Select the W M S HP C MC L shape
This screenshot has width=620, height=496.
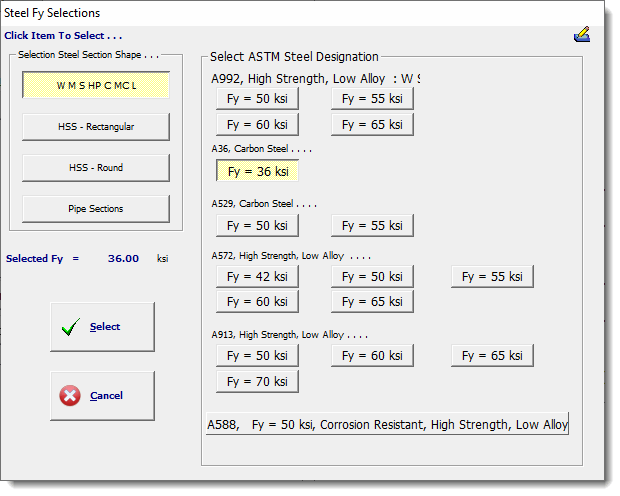coord(96,86)
